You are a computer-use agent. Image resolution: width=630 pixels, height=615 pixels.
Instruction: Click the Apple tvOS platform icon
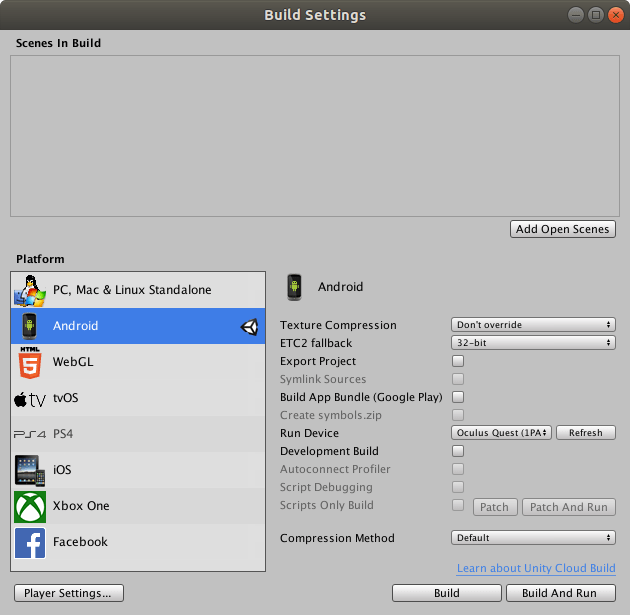click(x=29, y=399)
